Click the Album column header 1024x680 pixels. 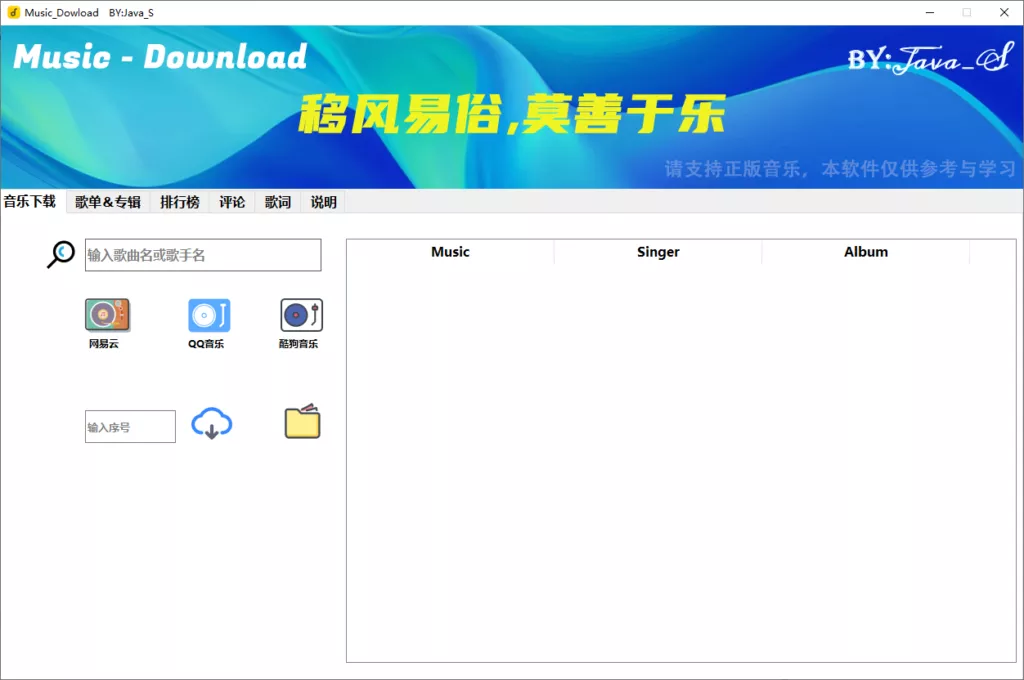click(865, 252)
